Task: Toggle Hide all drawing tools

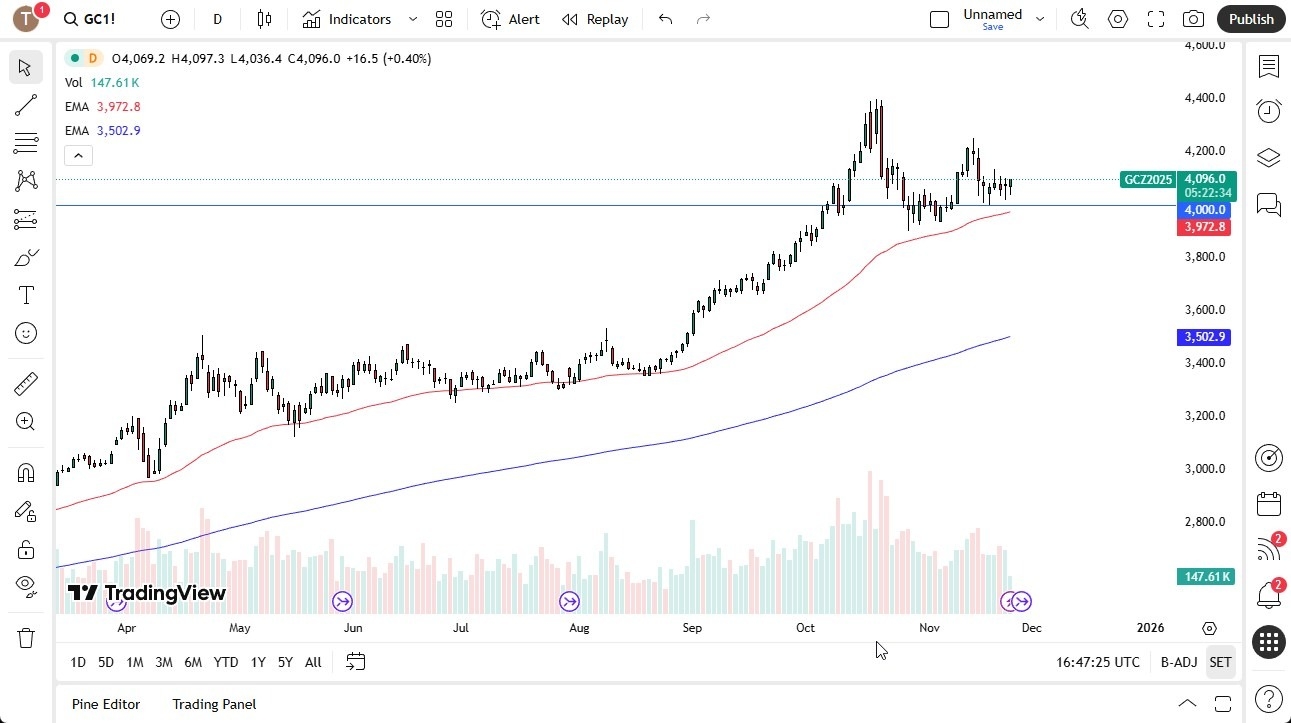Action: tap(26, 588)
